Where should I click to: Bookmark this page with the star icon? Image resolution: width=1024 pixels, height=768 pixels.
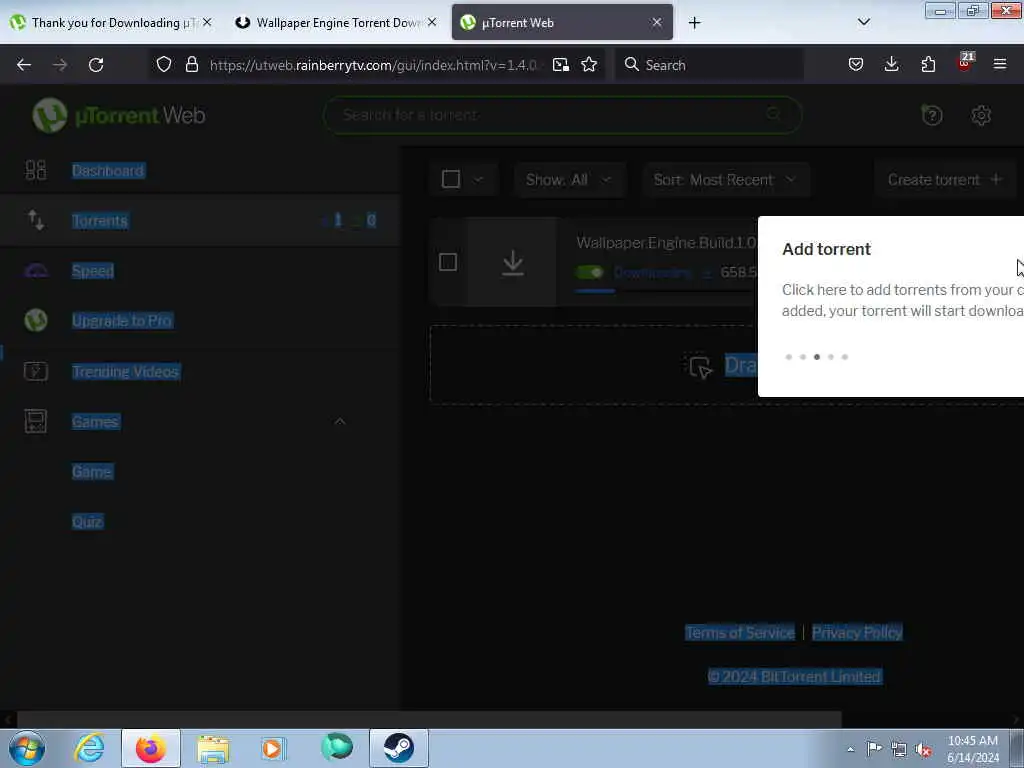click(589, 65)
